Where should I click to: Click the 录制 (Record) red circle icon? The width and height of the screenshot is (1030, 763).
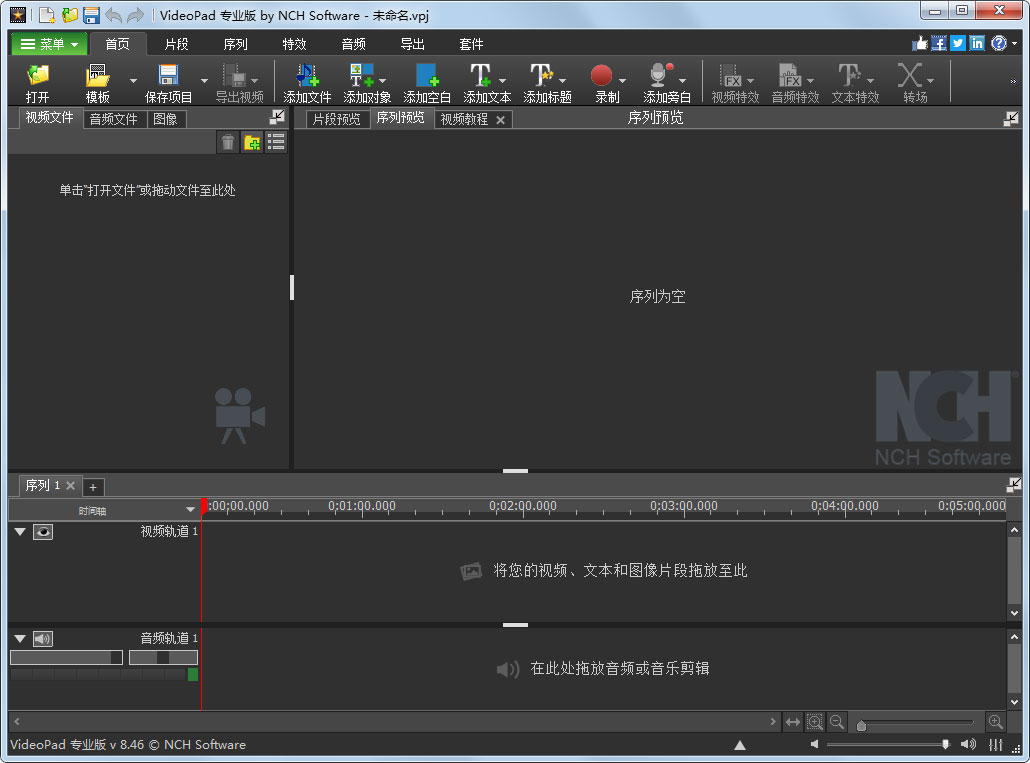(601, 76)
